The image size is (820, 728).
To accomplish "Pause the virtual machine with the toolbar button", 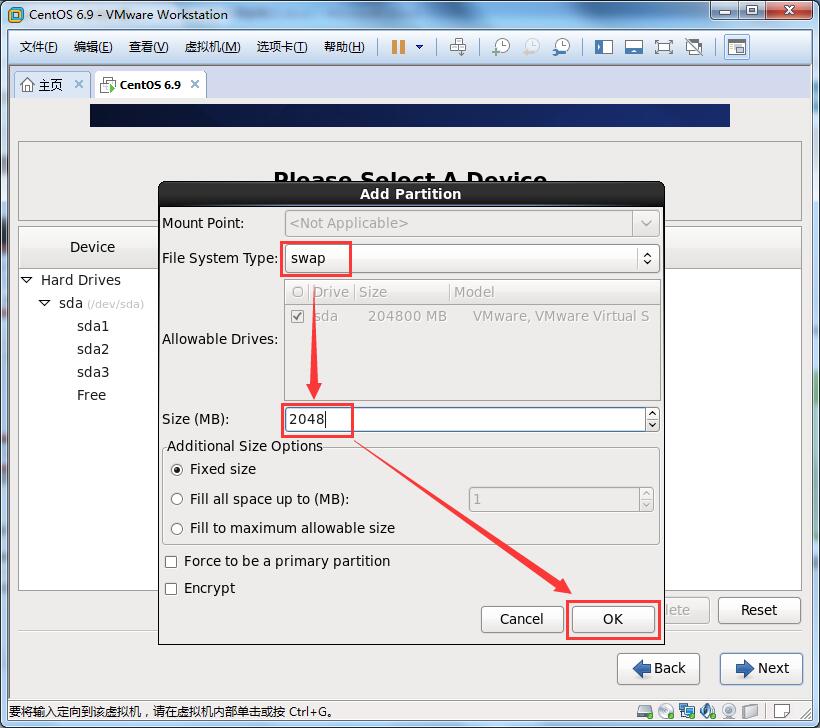I will [398, 47].
